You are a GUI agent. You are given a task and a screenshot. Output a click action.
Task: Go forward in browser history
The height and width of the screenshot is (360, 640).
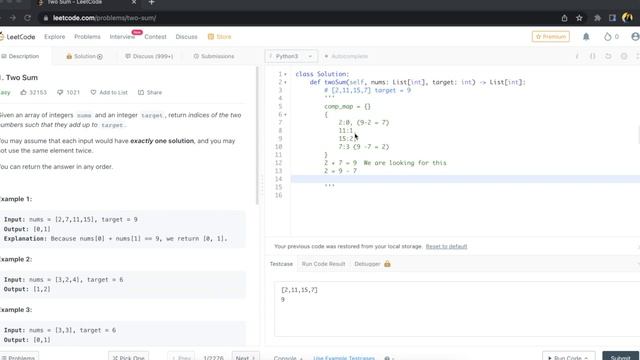(x=13, y=18)
